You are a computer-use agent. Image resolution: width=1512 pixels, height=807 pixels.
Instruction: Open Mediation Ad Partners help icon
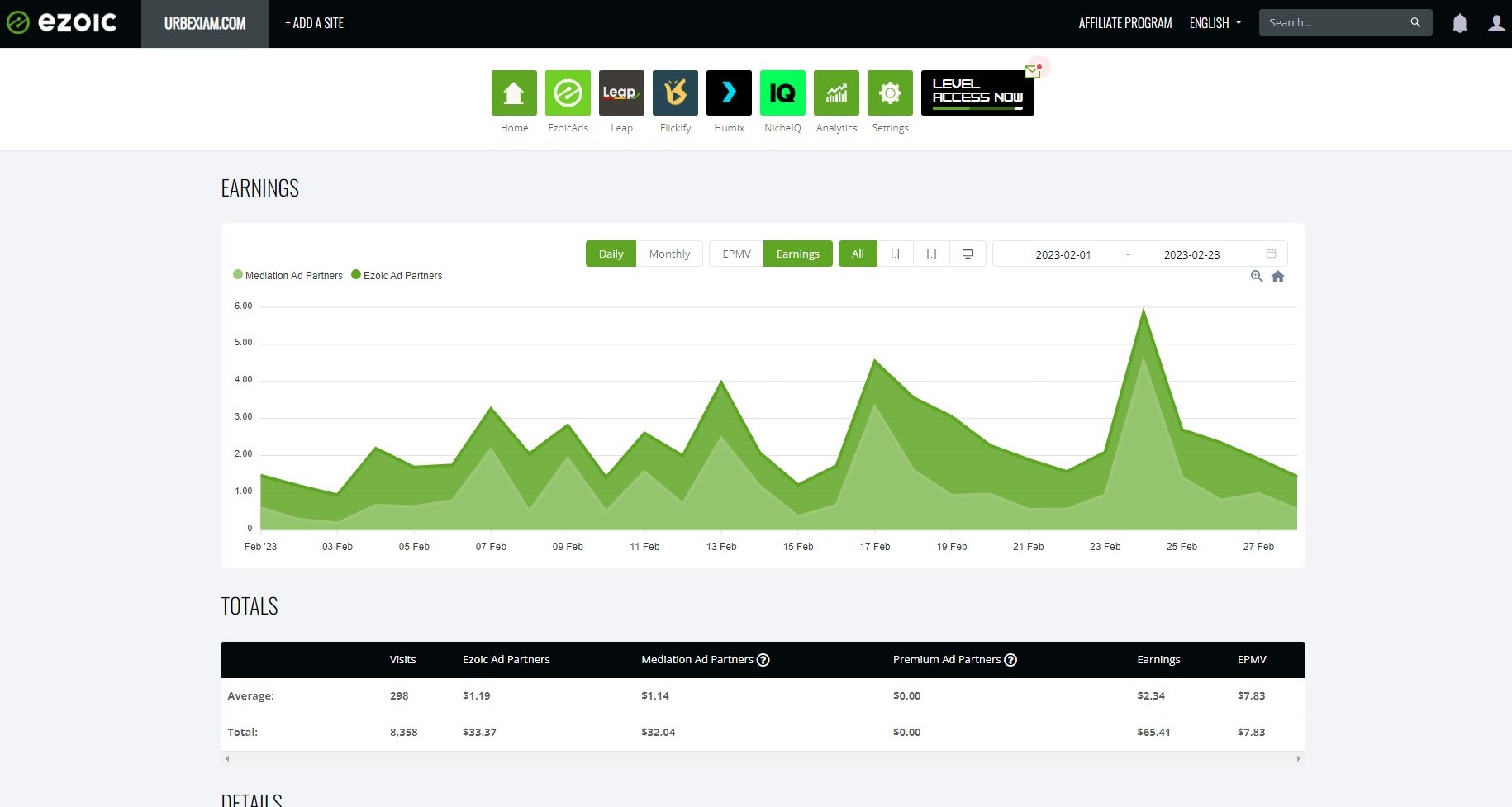click(763, 660)
